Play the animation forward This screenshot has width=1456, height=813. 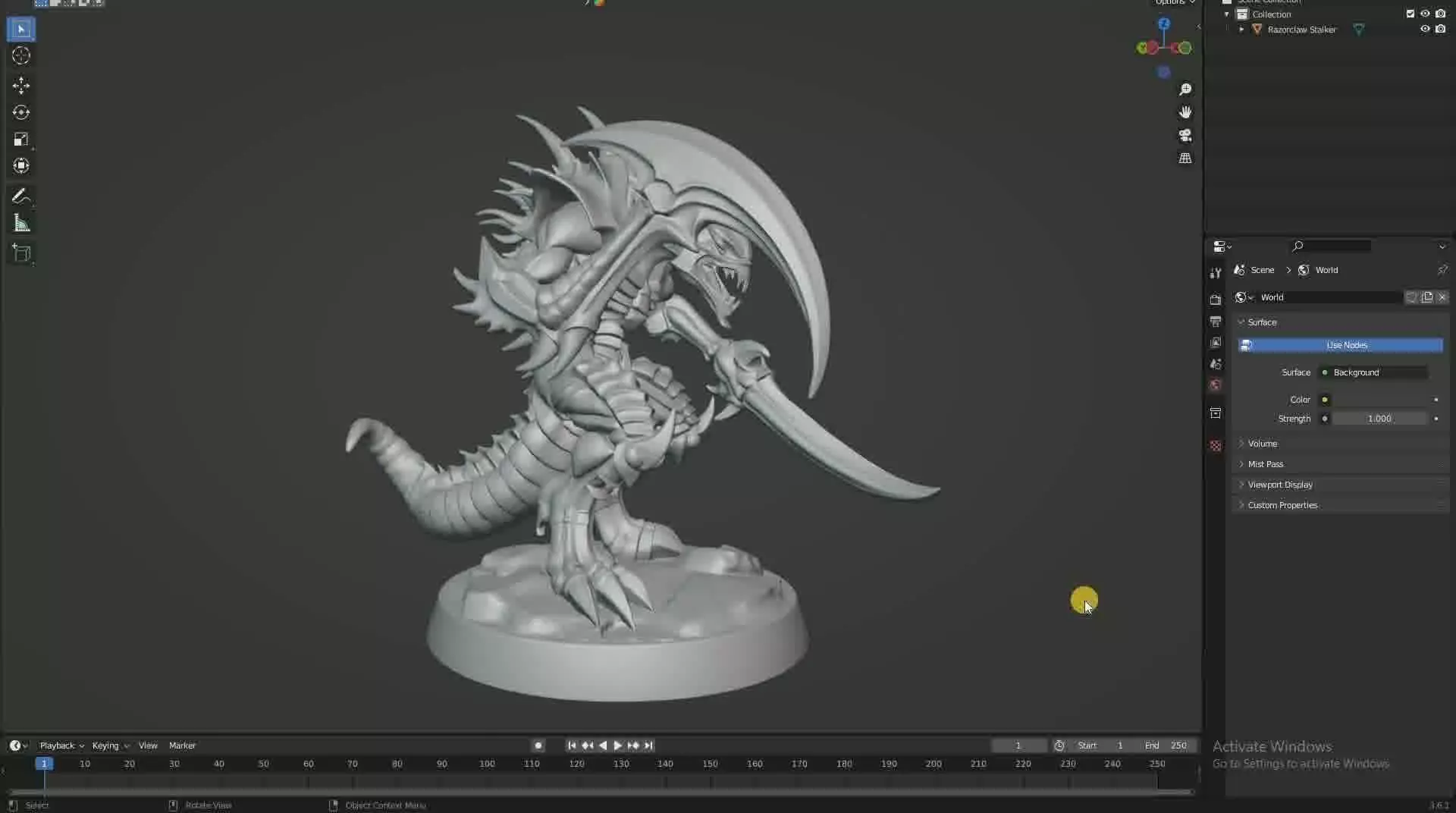coord(618,746)
